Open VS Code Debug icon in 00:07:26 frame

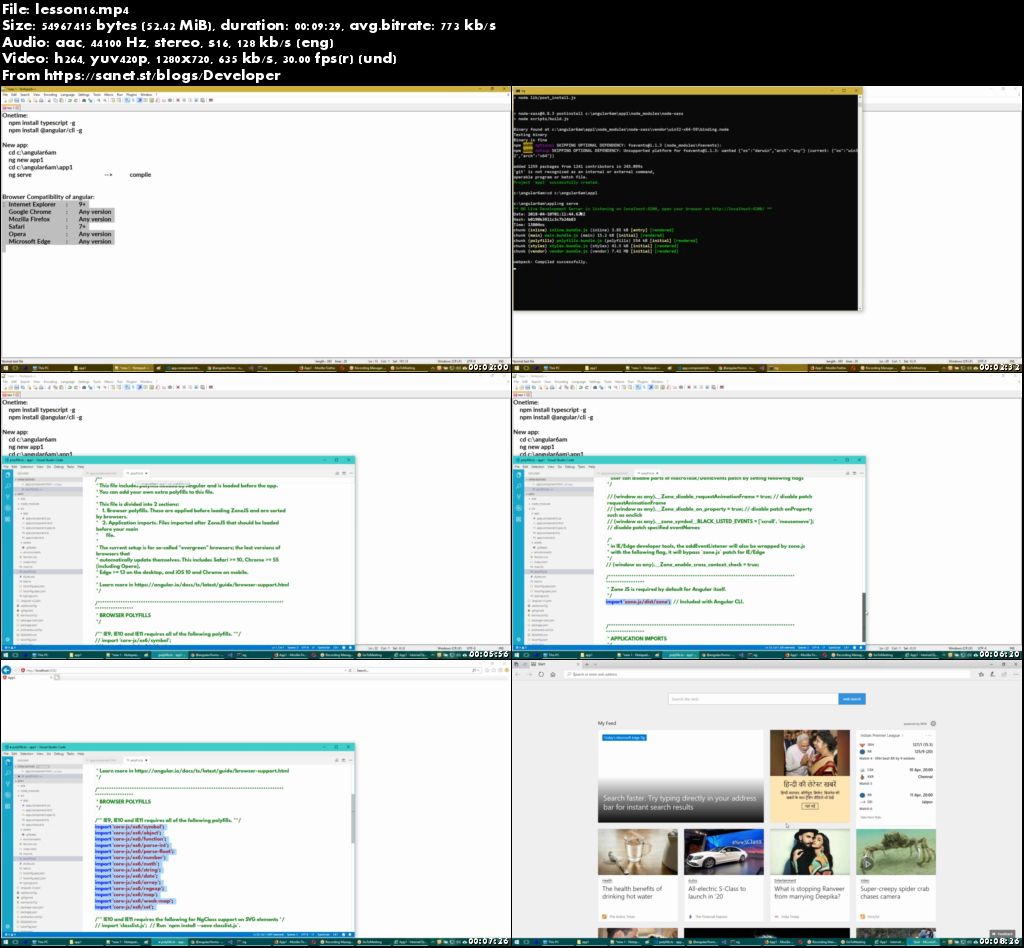point(7,795)
